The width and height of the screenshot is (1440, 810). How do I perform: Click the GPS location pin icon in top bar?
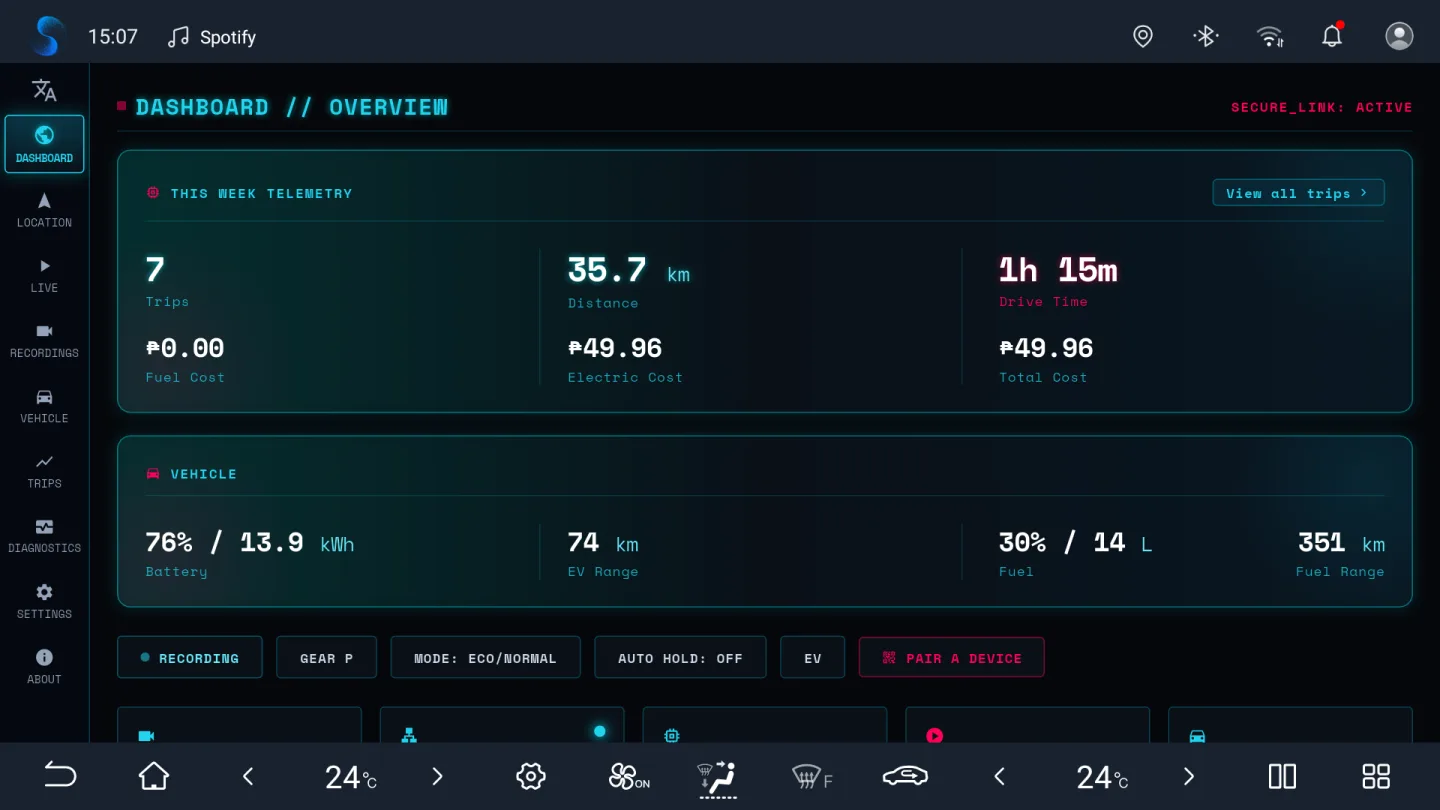(x=1143, y=37)
